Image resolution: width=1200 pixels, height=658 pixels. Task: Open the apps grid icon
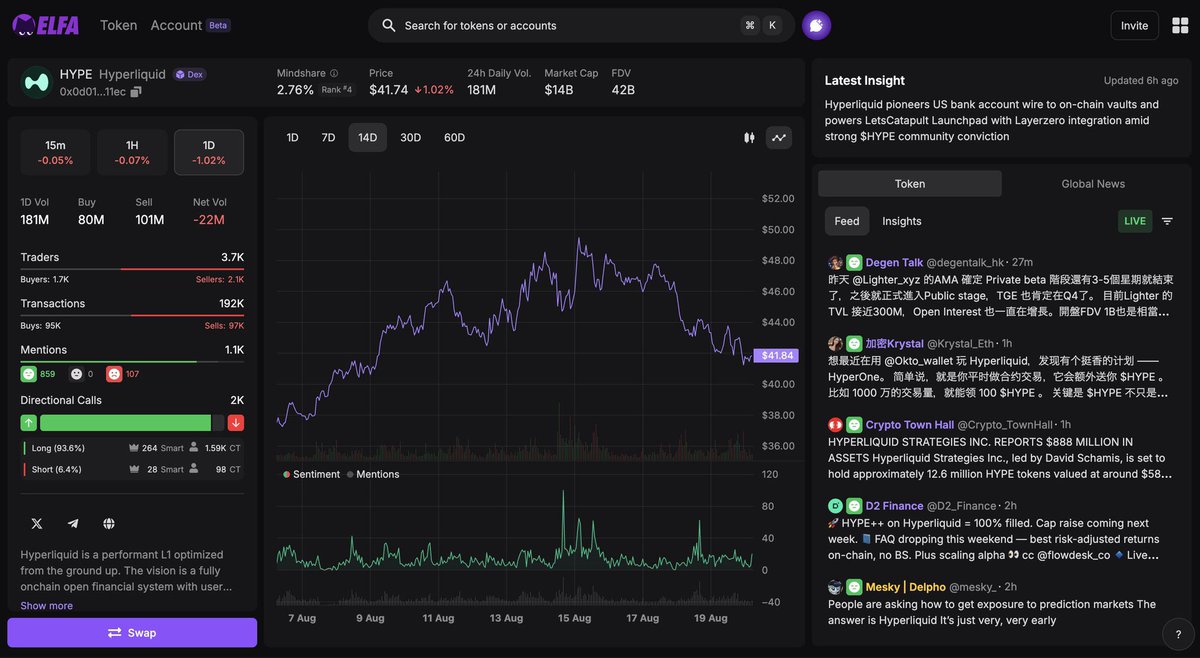click(1179, 26)
